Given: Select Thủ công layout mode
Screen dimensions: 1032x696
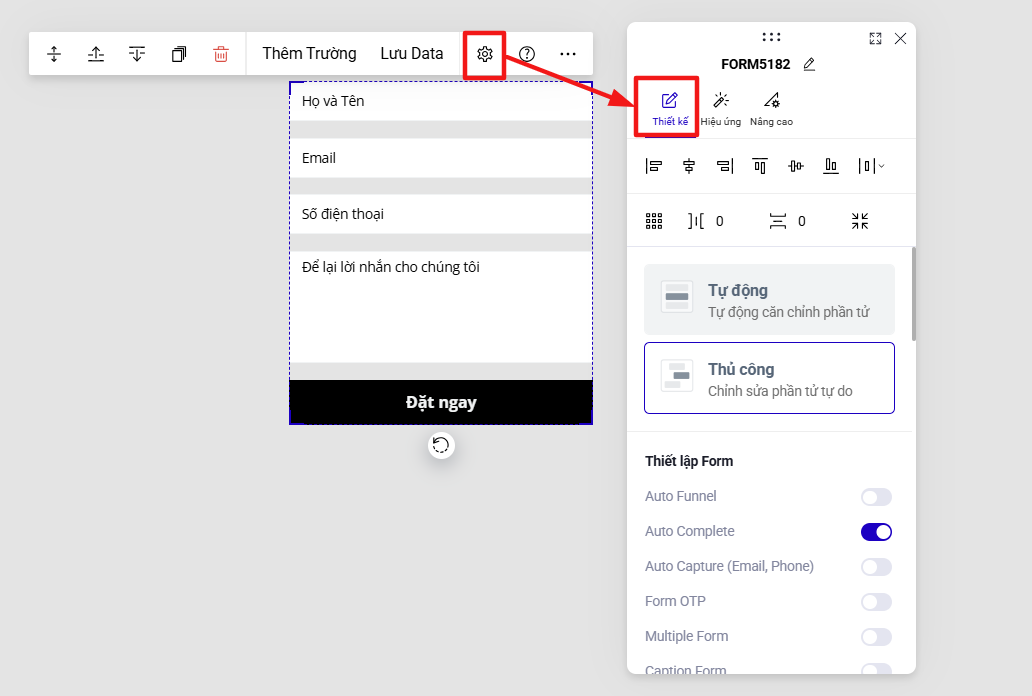Looking at the screenshot, I should [769, 378].
